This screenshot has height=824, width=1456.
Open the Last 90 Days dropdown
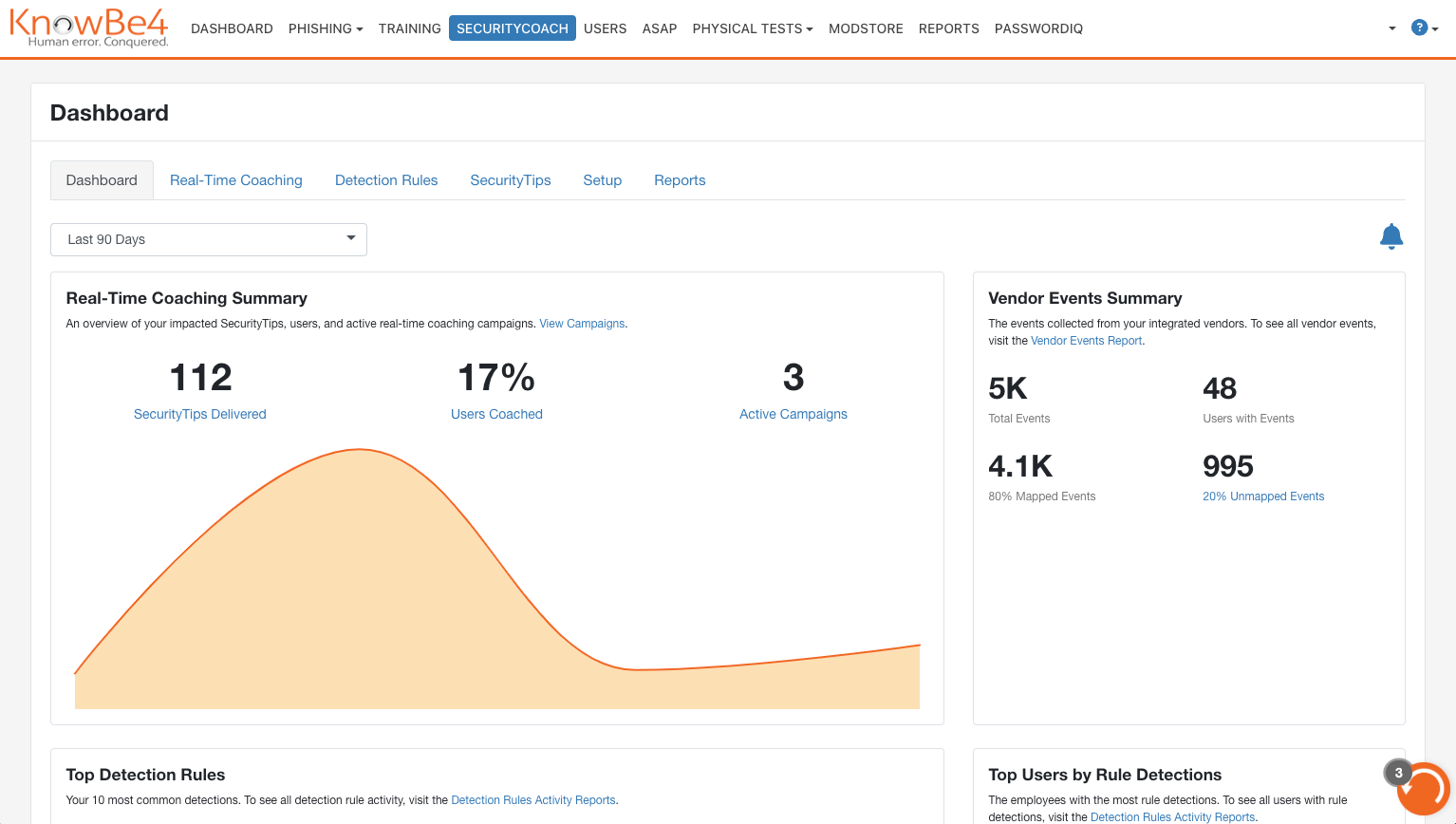tap(209, 239)
